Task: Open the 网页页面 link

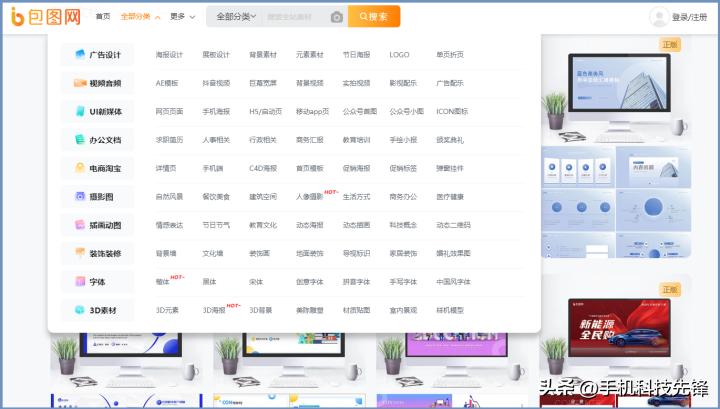Action: point(169,112)
